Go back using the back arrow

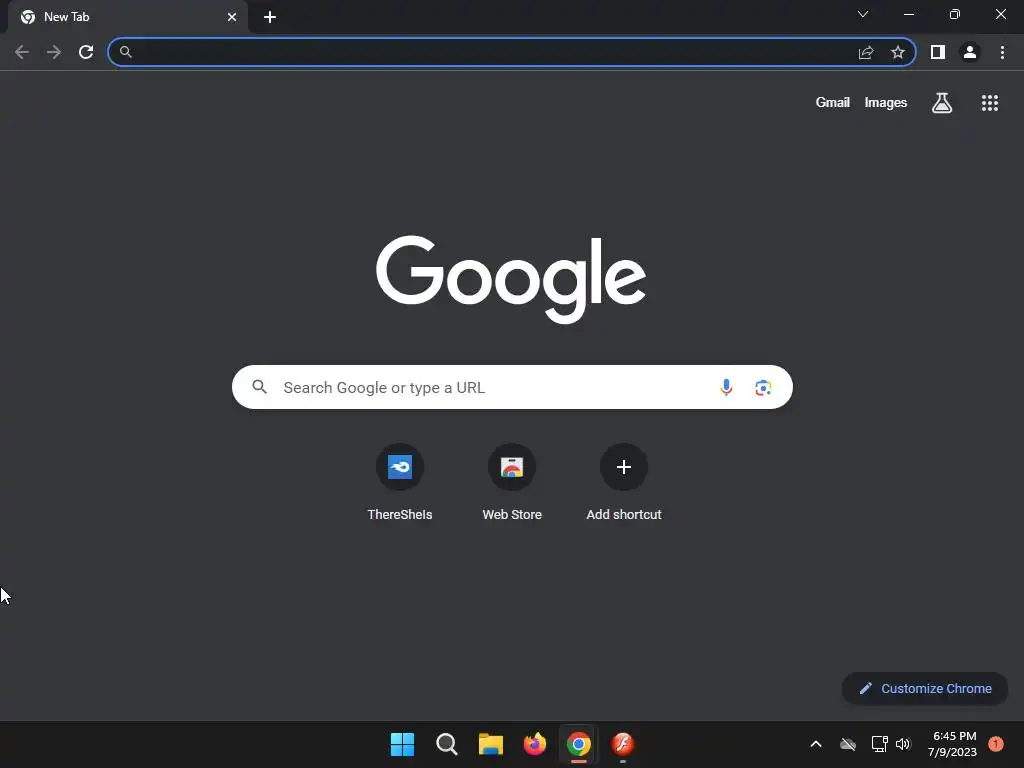pos(22,52)
